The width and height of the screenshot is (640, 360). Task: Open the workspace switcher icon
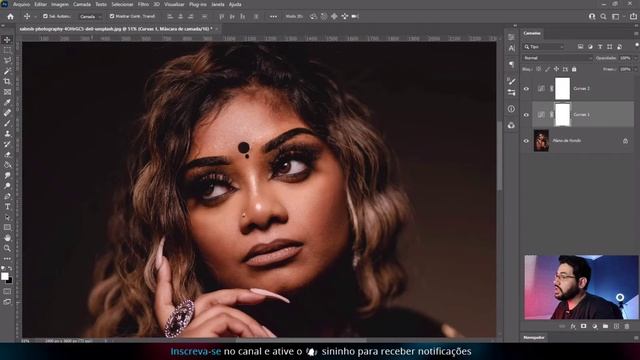tap(616, 16)
